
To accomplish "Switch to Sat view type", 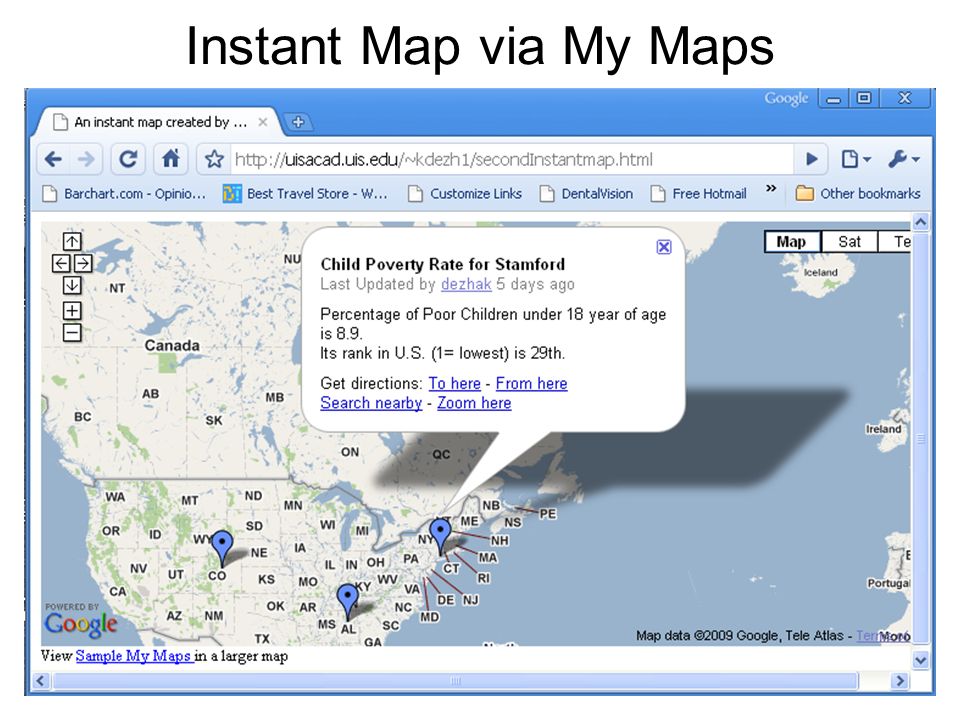I will [x=849, y=242].
